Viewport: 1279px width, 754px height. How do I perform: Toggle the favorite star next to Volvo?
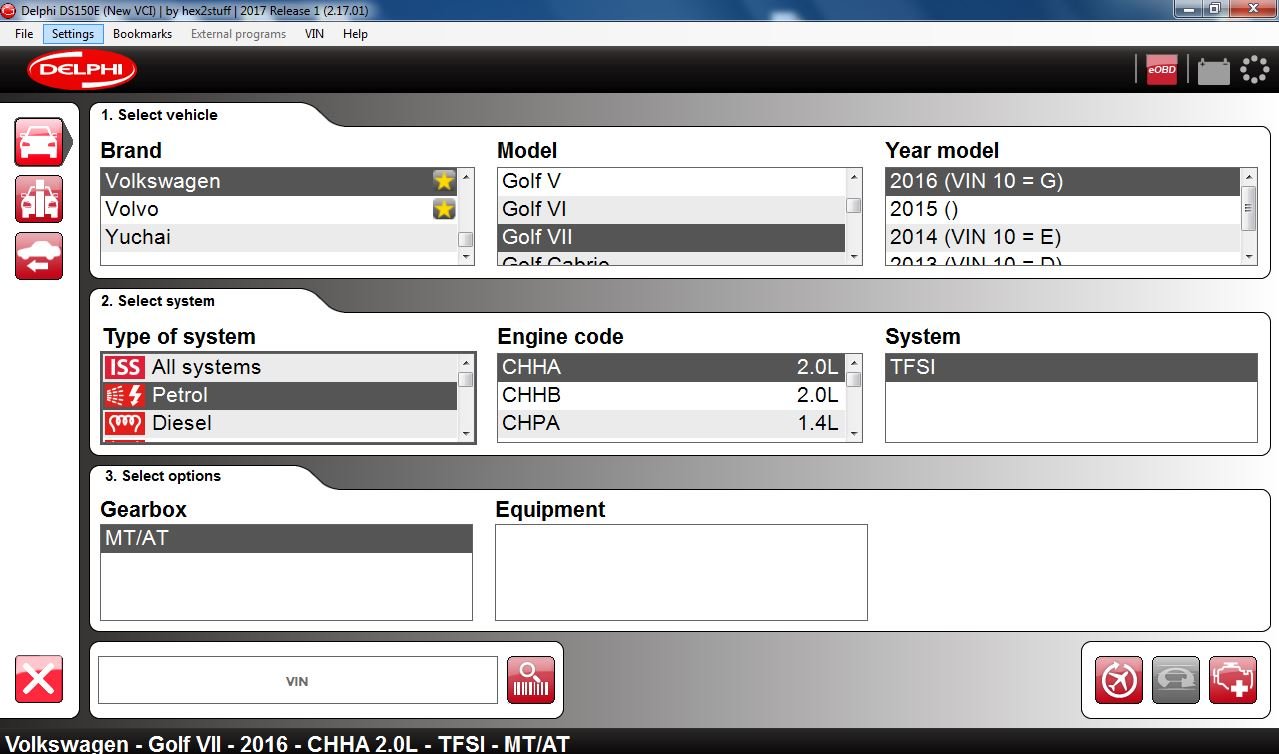pyautogui.click(x=444, y=209)
